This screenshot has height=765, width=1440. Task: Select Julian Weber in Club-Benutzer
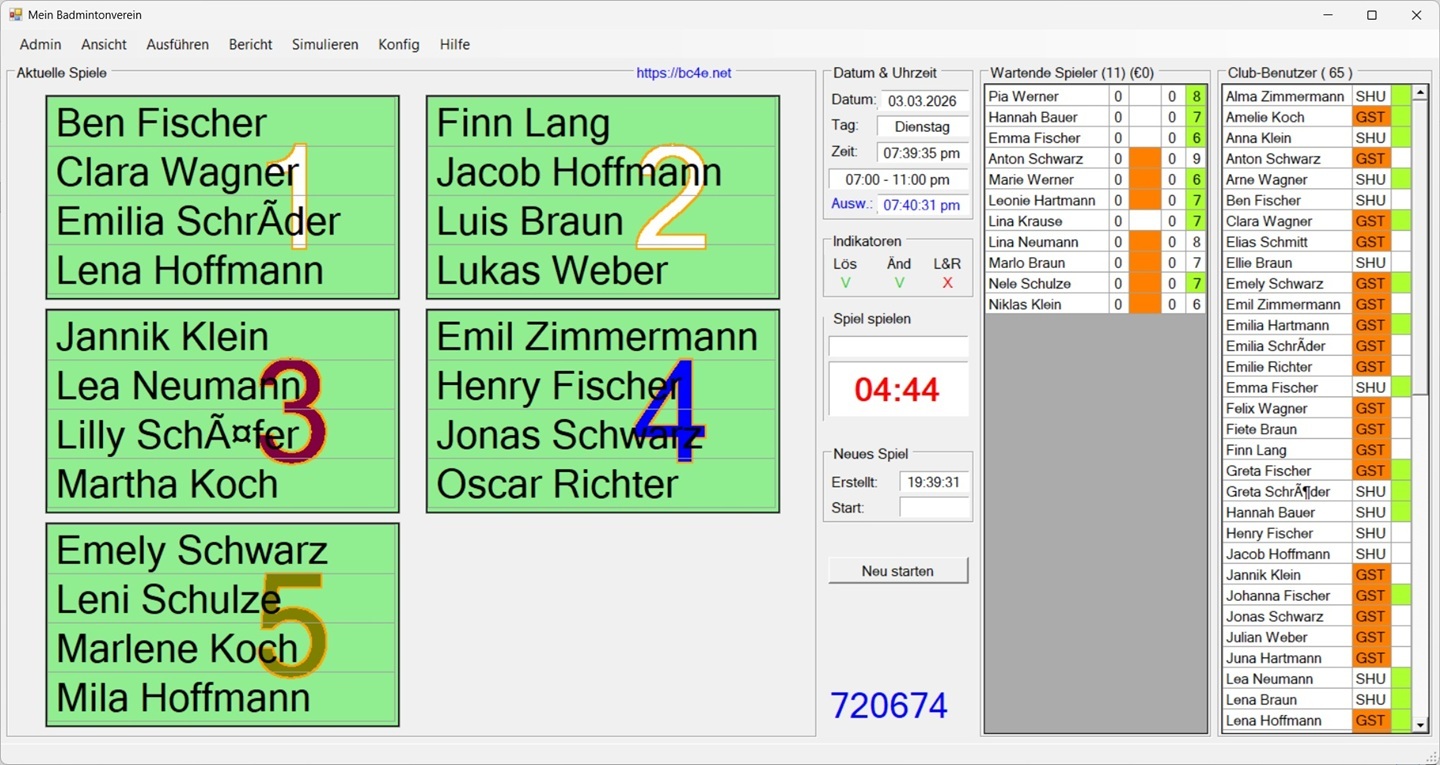coord(1287,637)
